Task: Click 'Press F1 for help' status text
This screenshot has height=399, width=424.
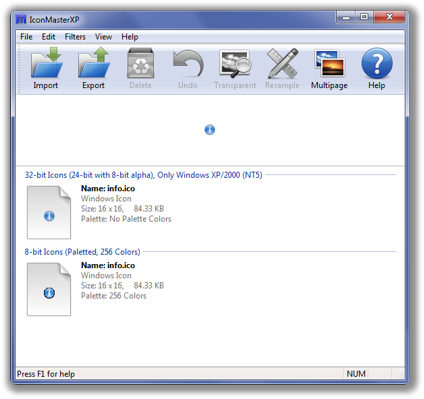Action: point(46,374)
